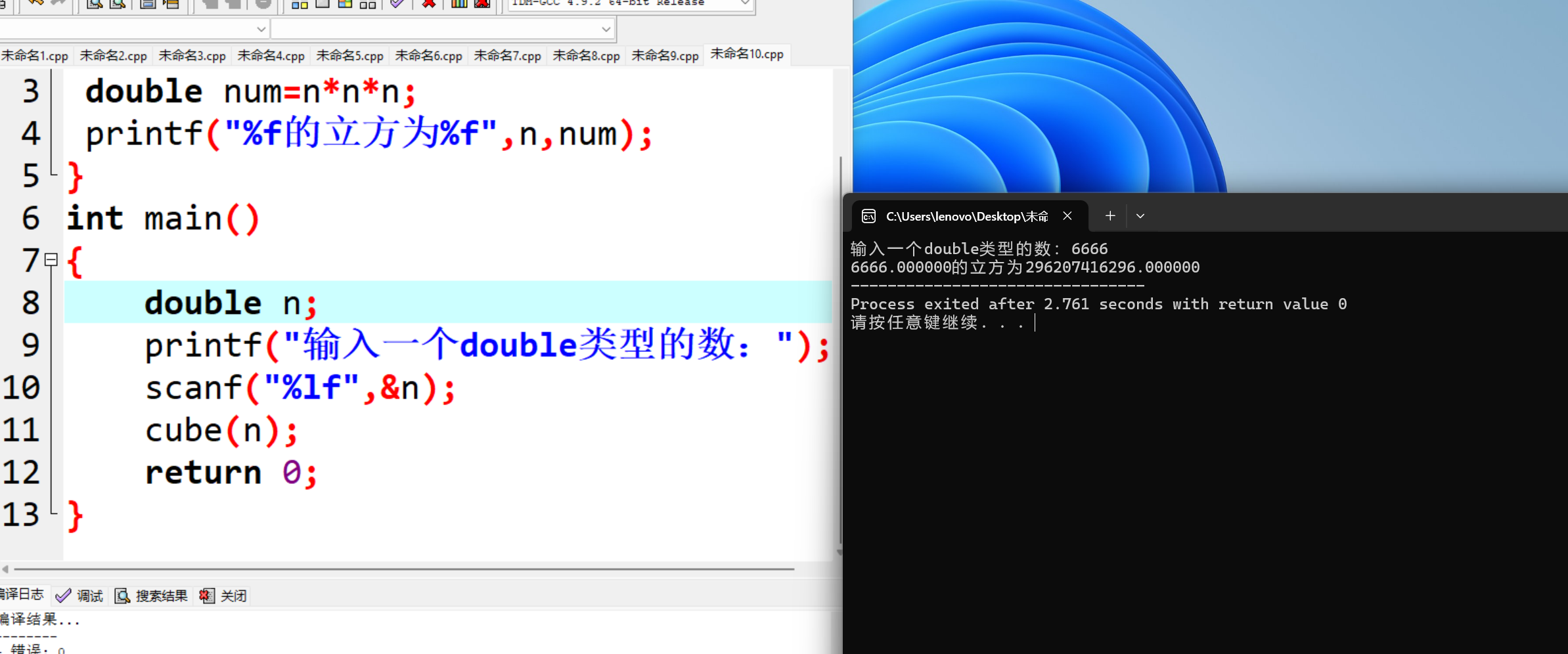Click the '编译结果...' text in compile log
The width and height of the screenshot is (1568, 654).
(39, 619)
